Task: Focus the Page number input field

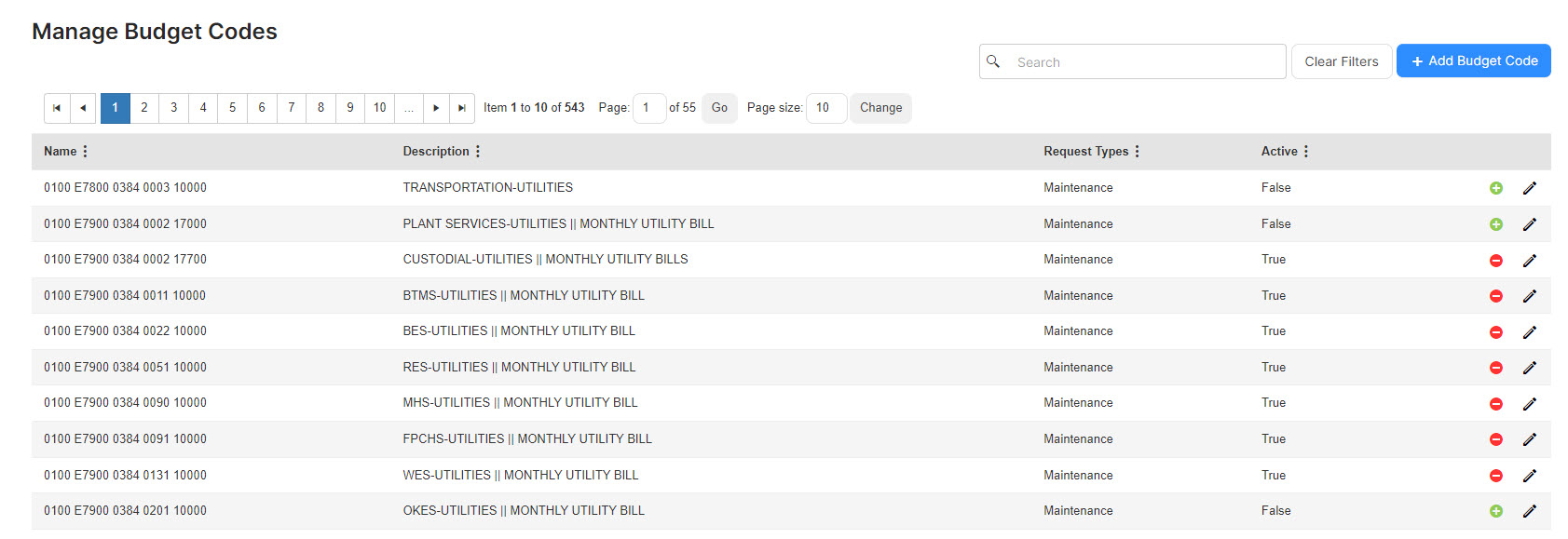Action: point(649,108)
